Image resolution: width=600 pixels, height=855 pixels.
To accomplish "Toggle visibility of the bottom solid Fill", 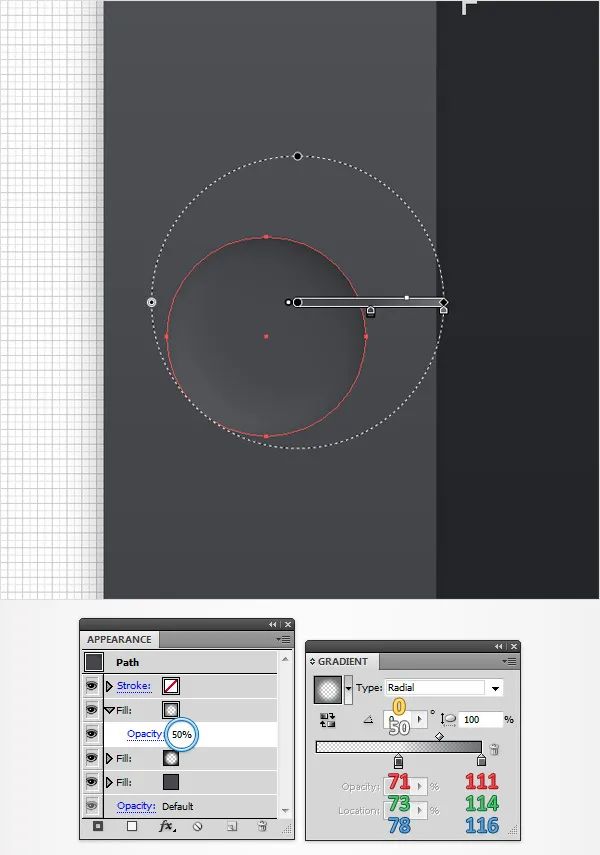I will click(92, 782).
